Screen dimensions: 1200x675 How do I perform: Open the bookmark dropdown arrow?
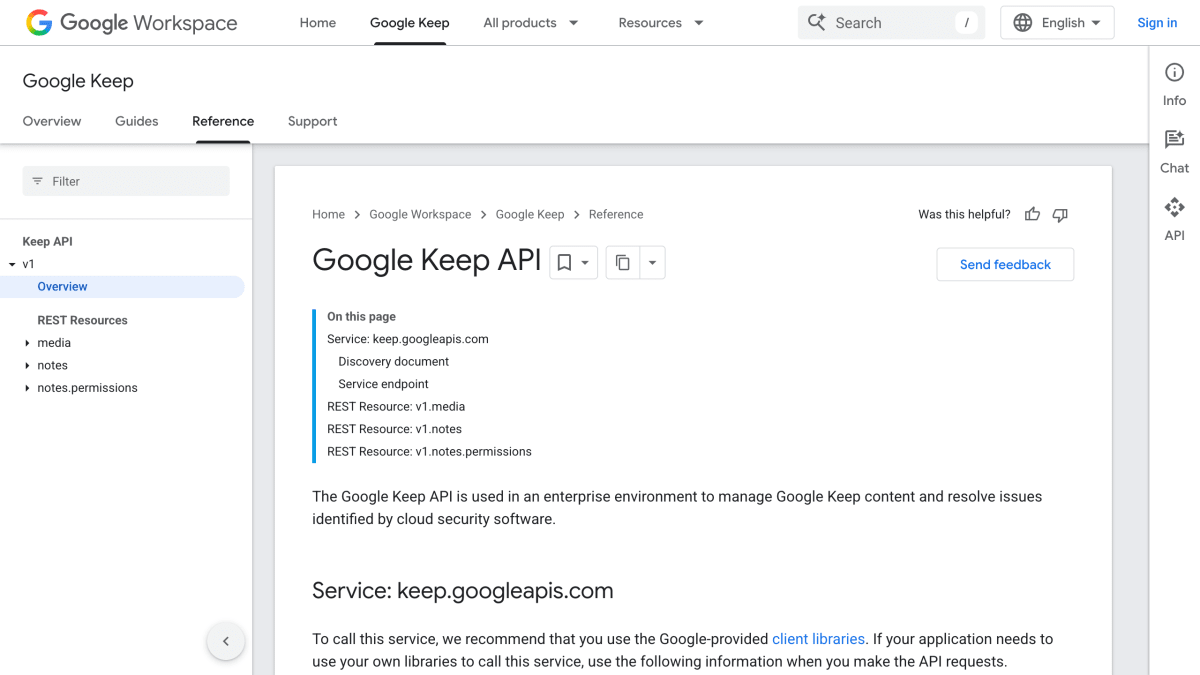(x=586, y=263)
